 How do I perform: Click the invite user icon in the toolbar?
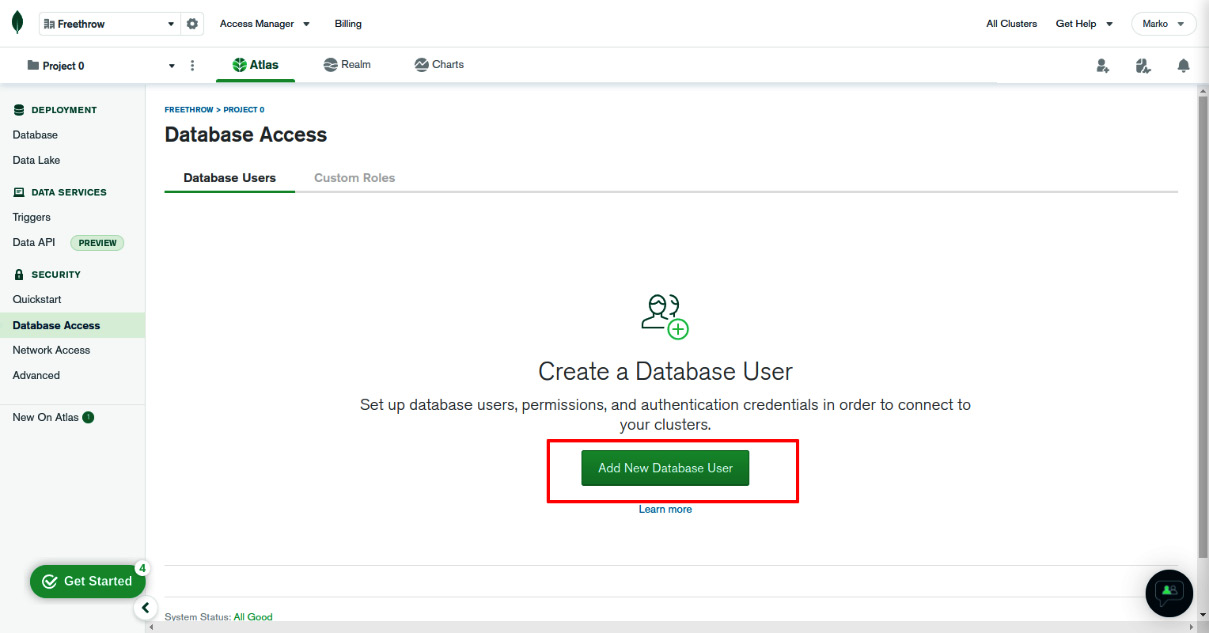click(1102, 65)
